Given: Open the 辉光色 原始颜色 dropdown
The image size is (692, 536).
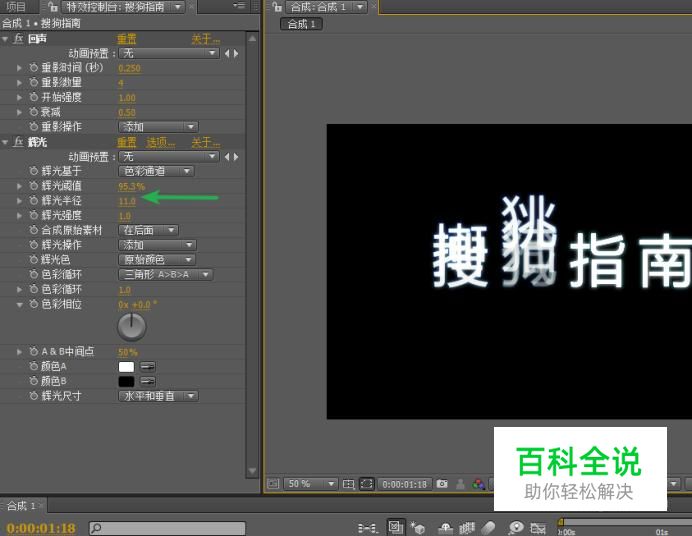Looking at the screenshot, I should [157, 260].
